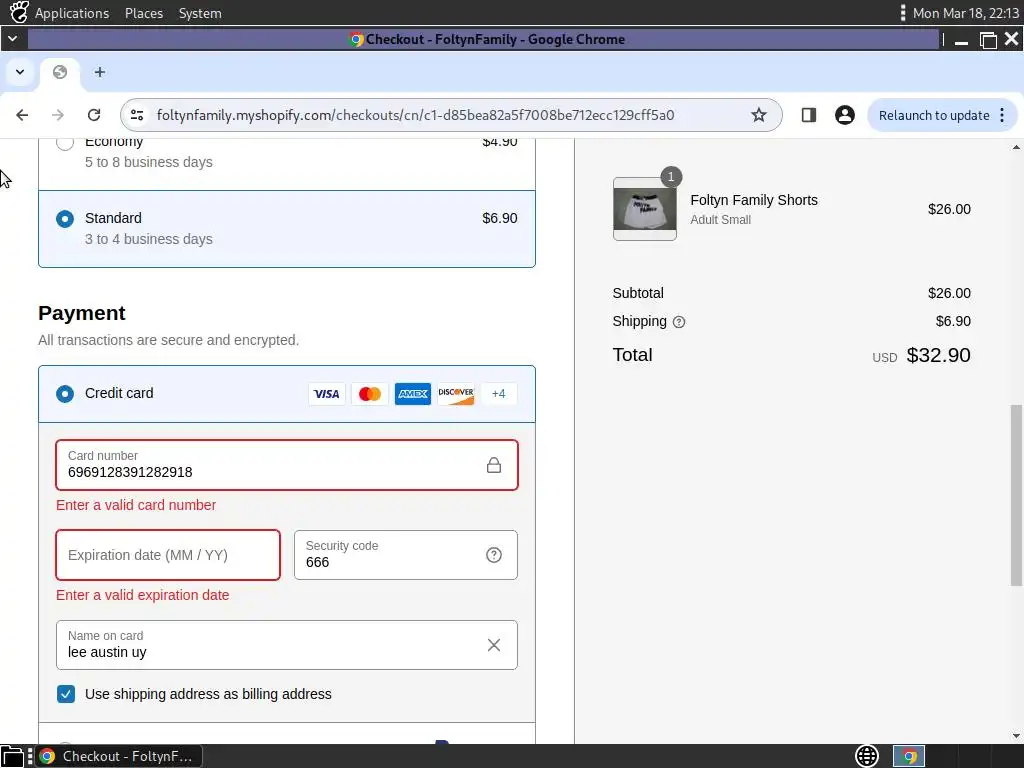
Task: Select the Credit card payment method
Action: (x=65, y=394)
